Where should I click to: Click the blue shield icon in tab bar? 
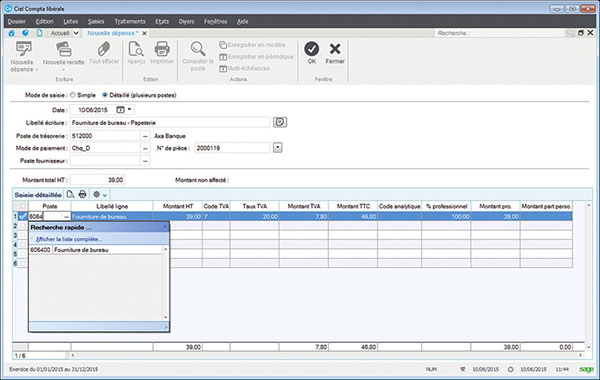click(25, 33)
